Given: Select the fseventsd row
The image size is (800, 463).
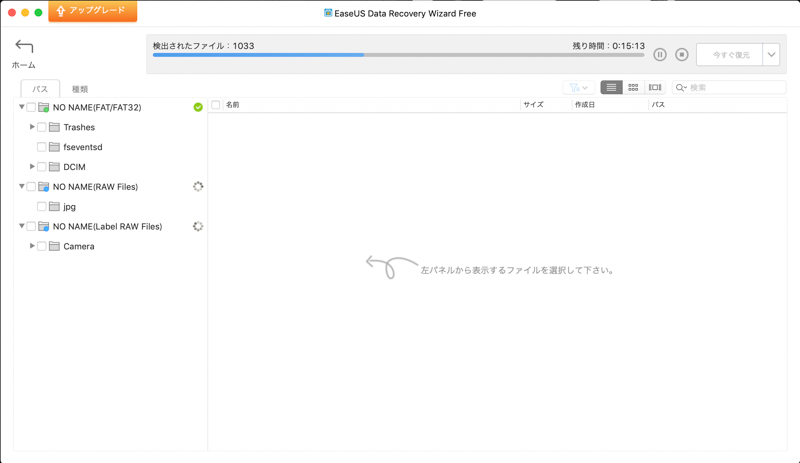Looking at the screenshot, I should coord(110,147).
